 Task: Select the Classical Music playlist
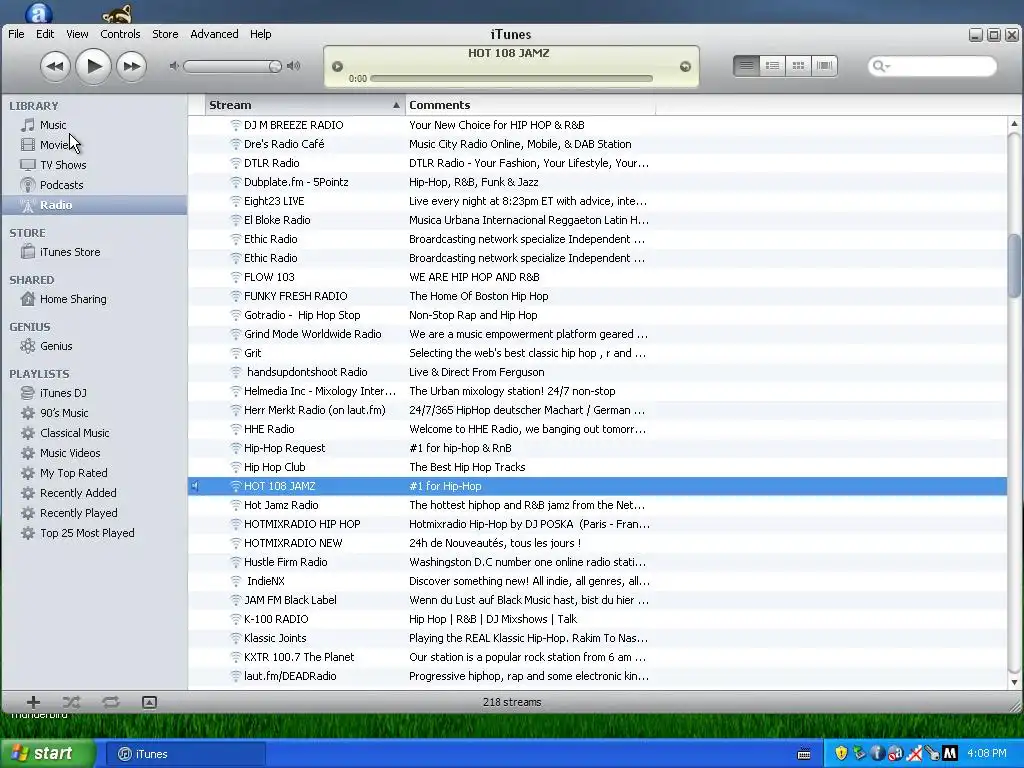(x=95, y=433)
